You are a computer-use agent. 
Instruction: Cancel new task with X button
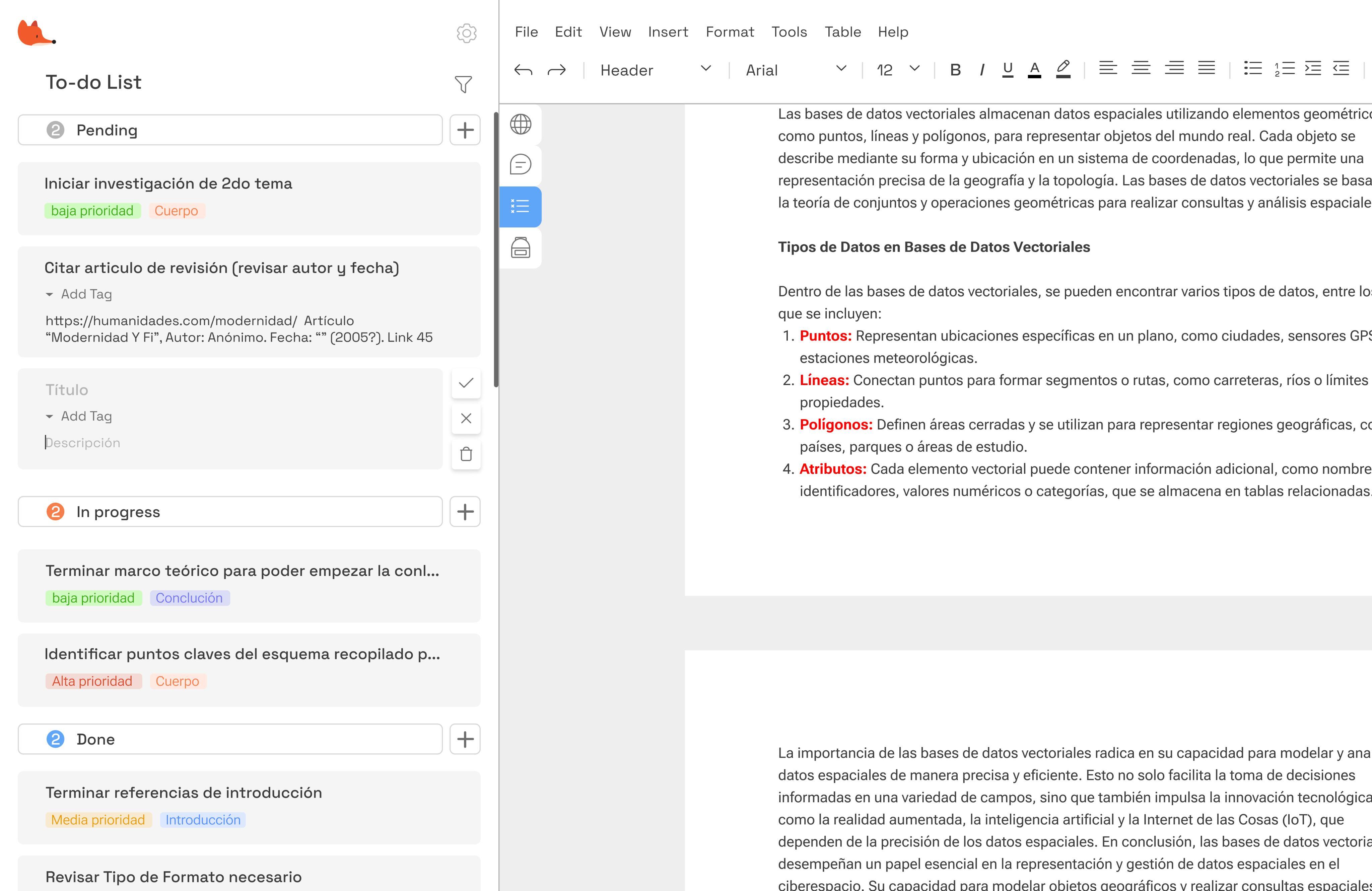point(466,419)
